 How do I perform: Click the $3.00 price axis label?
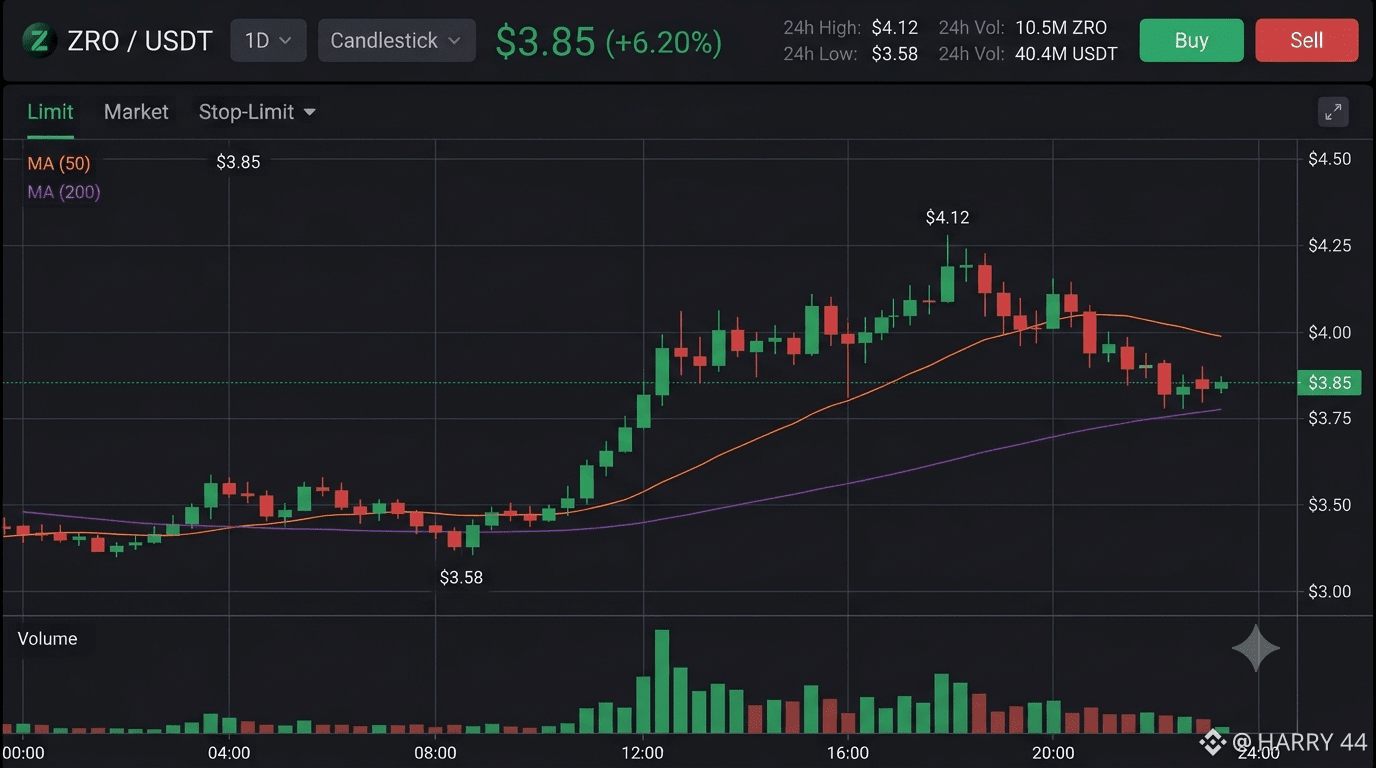1330,591
